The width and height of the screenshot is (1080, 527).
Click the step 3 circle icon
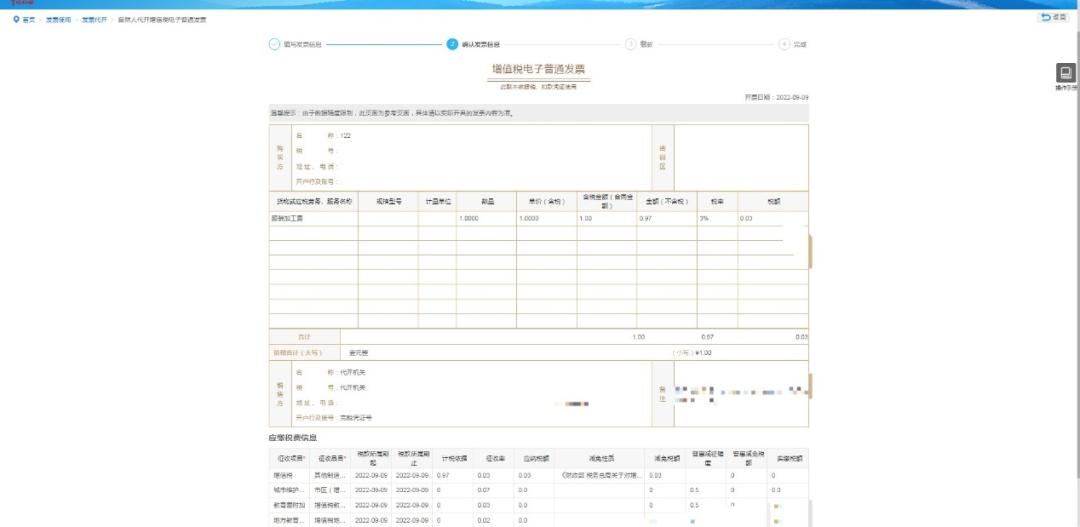tap(630, 44)
